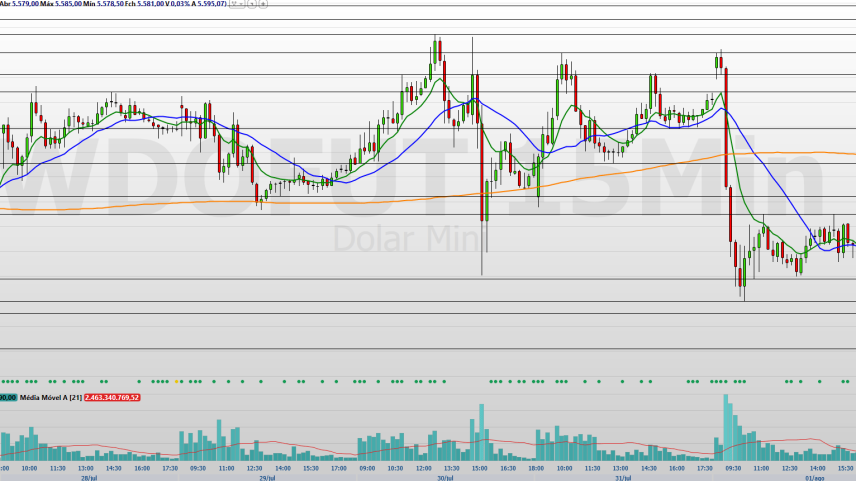Select the 01/ago date label

[x=815, y=478]
